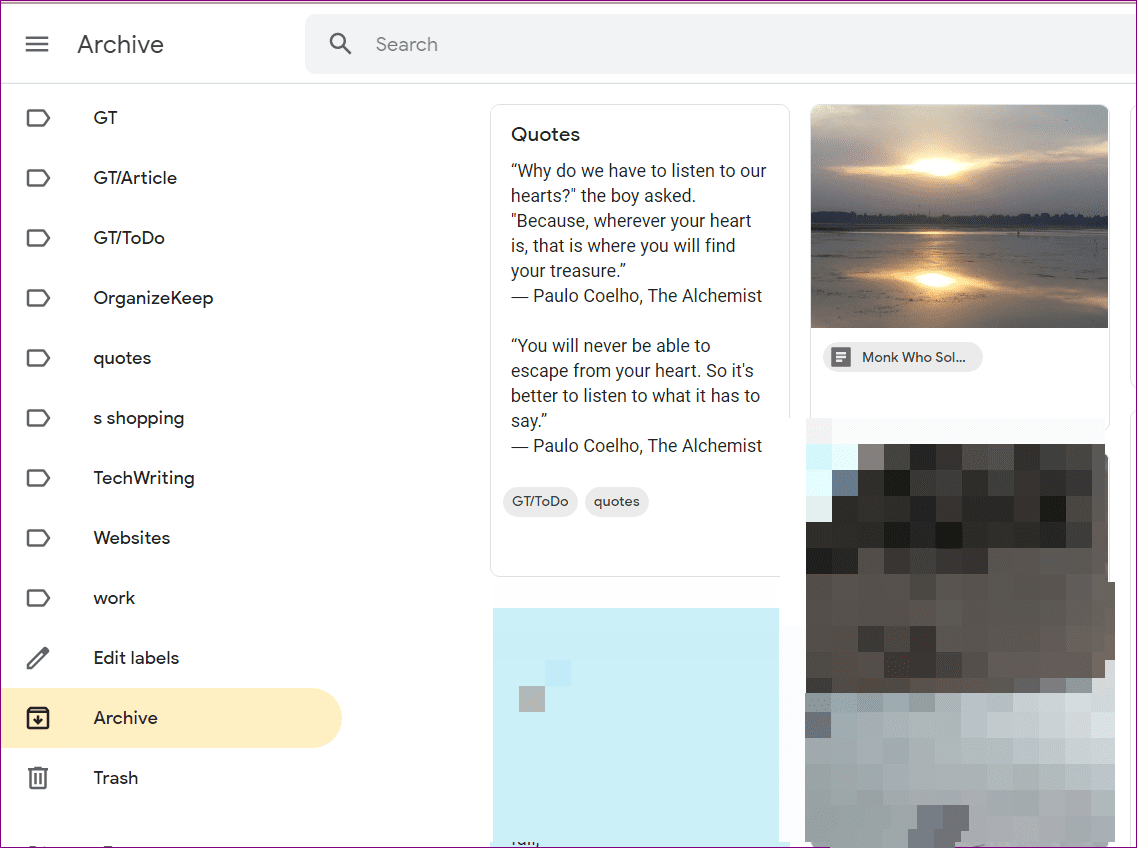Click the quotes chip on Quotes note
Screen dimensions: 1137x848
(616, 501)
